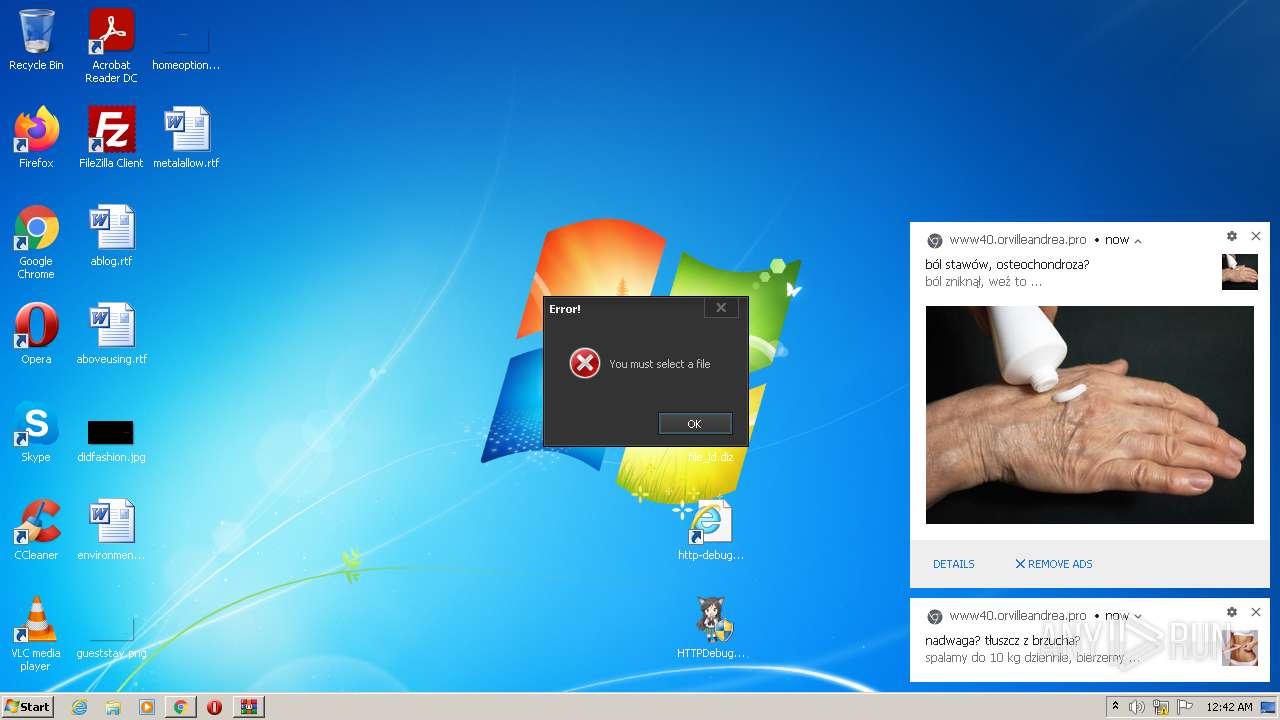The height and width of the screenshot is (720, 1280).
Task: Open settings gear on top notification
Action: click(1231, 236)
